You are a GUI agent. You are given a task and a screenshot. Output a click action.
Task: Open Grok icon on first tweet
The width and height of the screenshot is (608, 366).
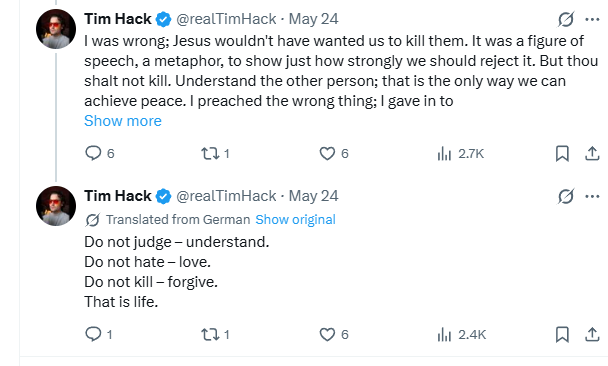[566, 19]
